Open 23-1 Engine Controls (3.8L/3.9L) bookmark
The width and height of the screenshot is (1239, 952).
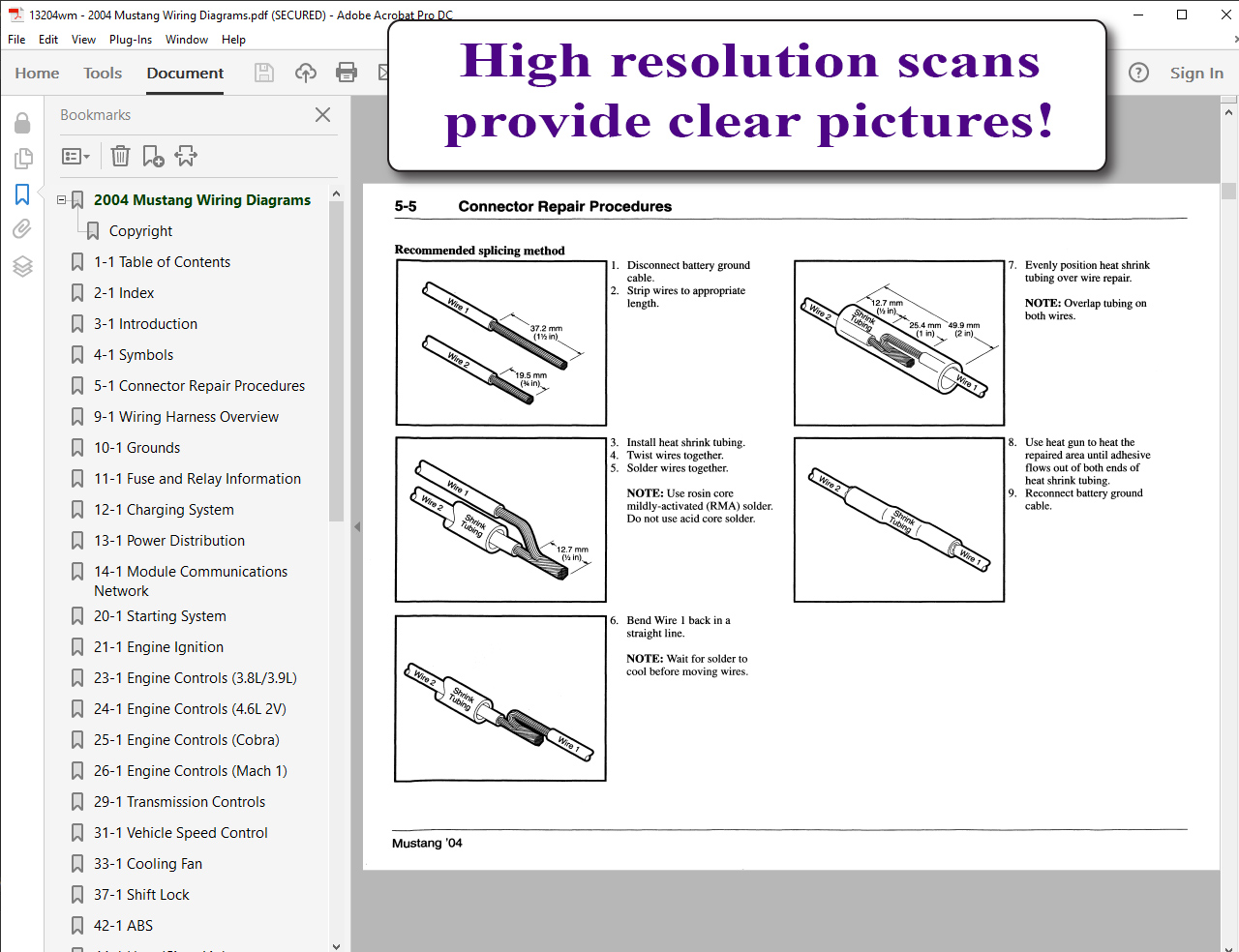tap(196, 678)
